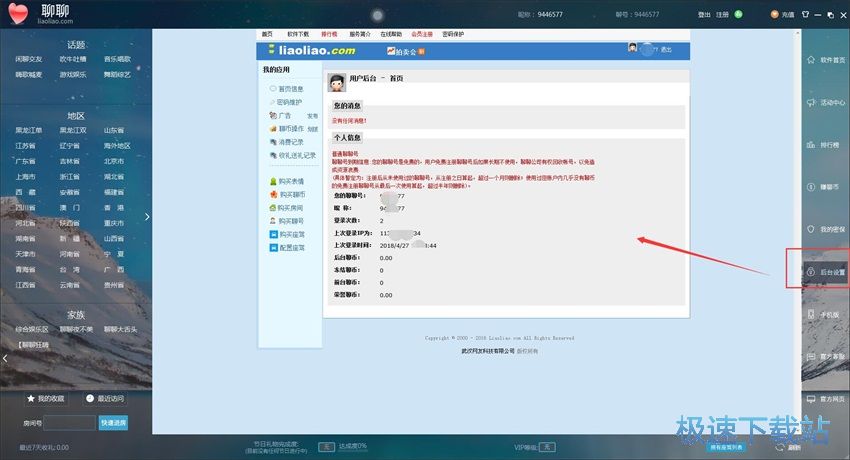Collapse sidebar with bottom-left chevron arrow
Screen dimensions: 850x460
point(5,358)
